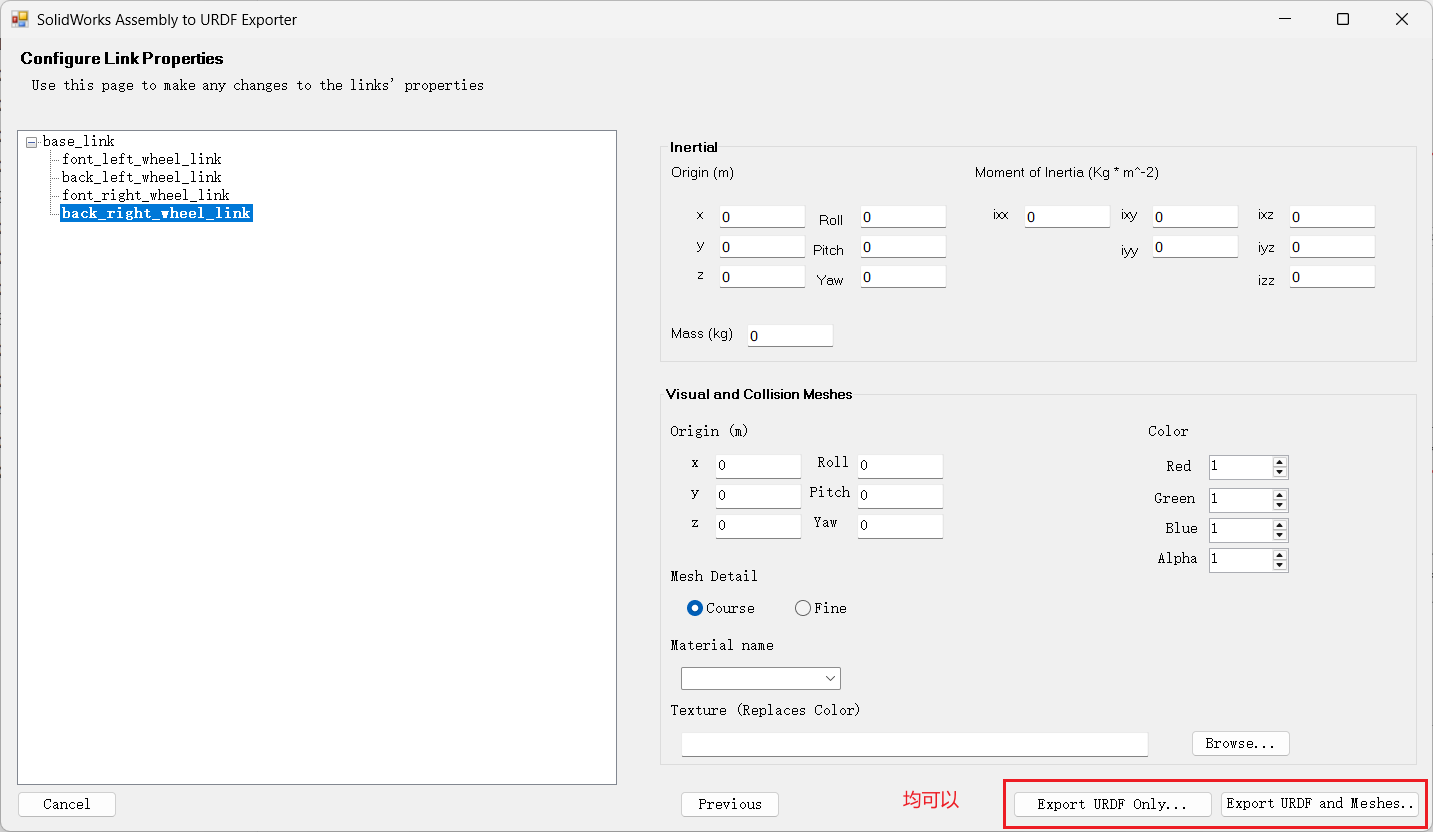Click the Browse texture button
This screenshot has height=832, width=1433.
(x=1240, y=743)
